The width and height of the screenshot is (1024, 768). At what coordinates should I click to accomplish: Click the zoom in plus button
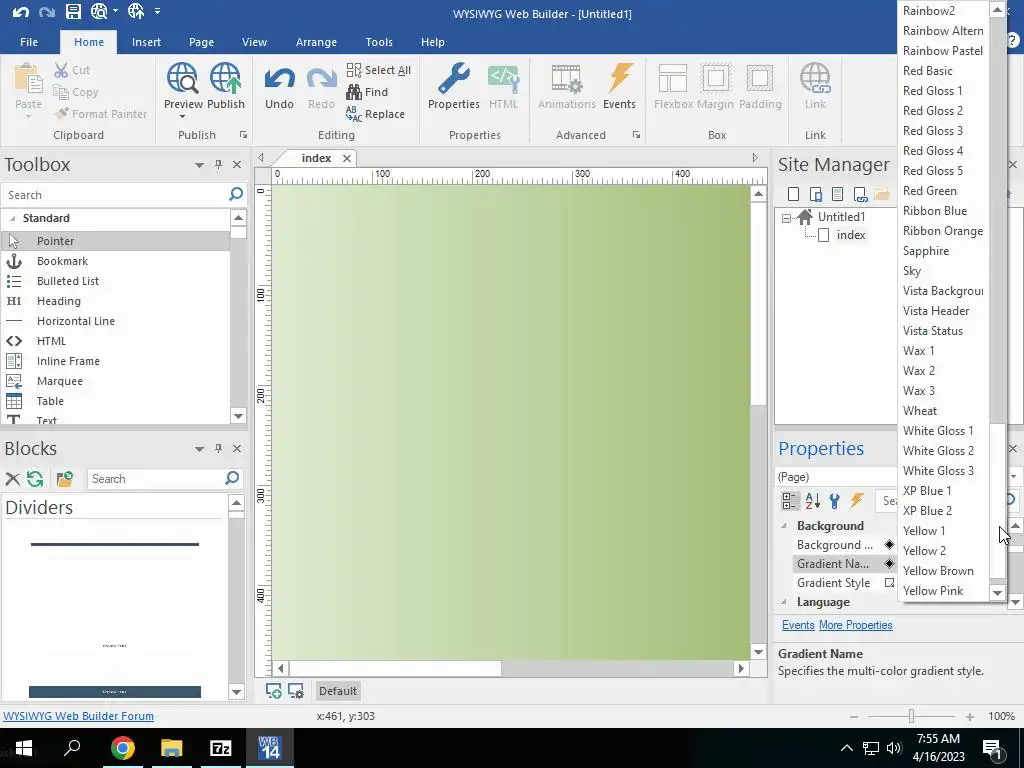[970, 716]
